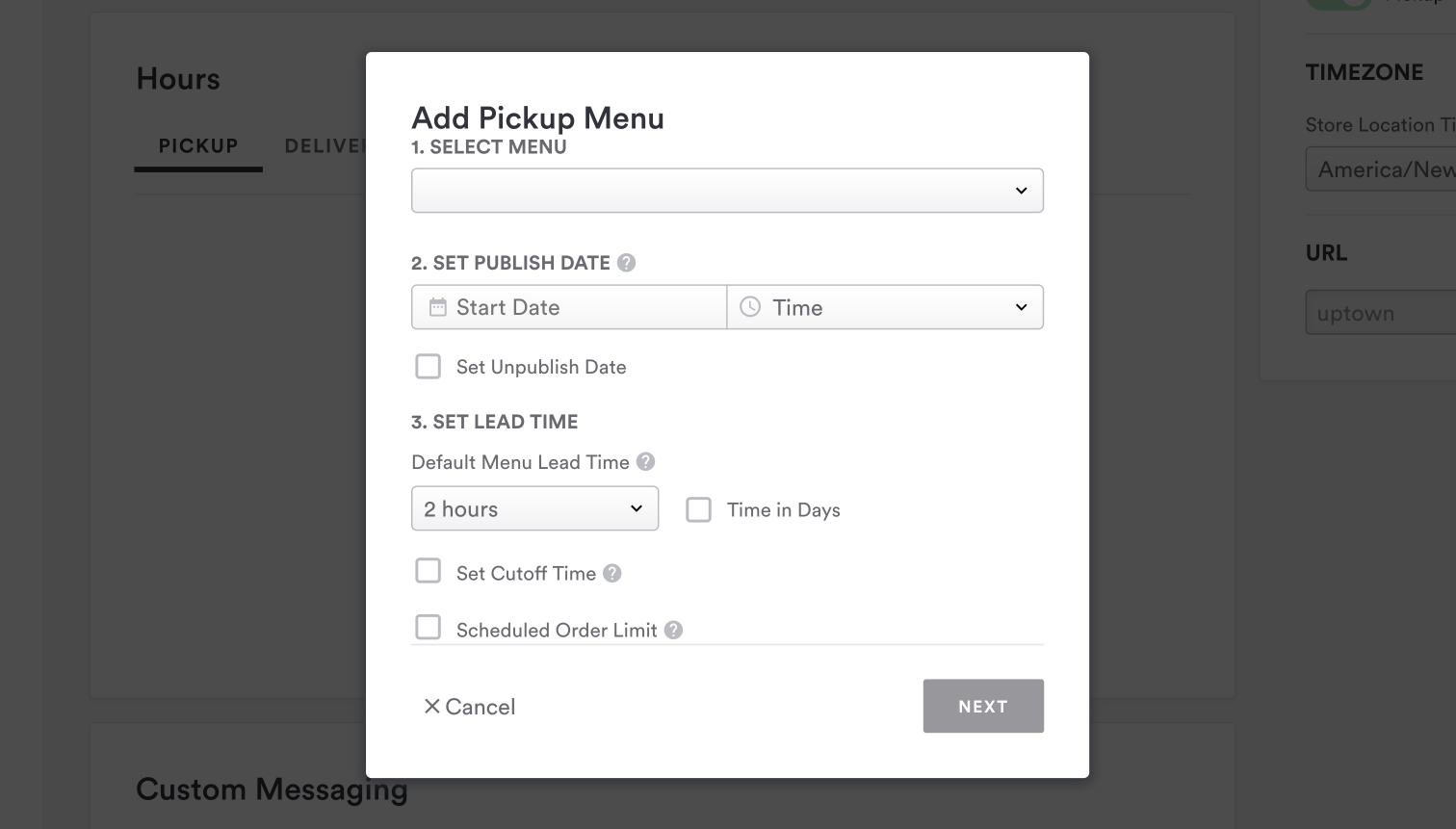Tick the Set Cutoff Time checkbox

coord(429,572)
